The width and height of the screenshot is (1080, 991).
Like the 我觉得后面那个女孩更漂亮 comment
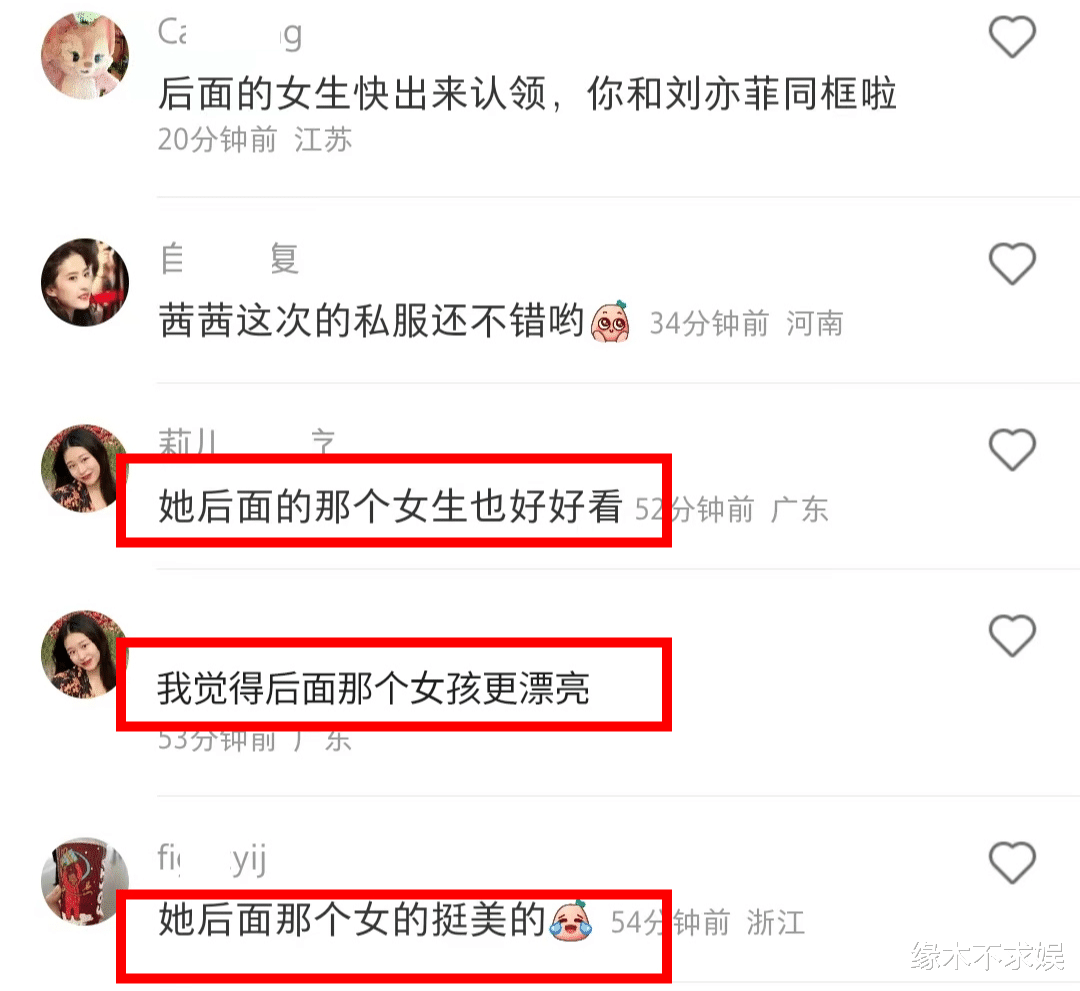click(x=1012, y=635)
